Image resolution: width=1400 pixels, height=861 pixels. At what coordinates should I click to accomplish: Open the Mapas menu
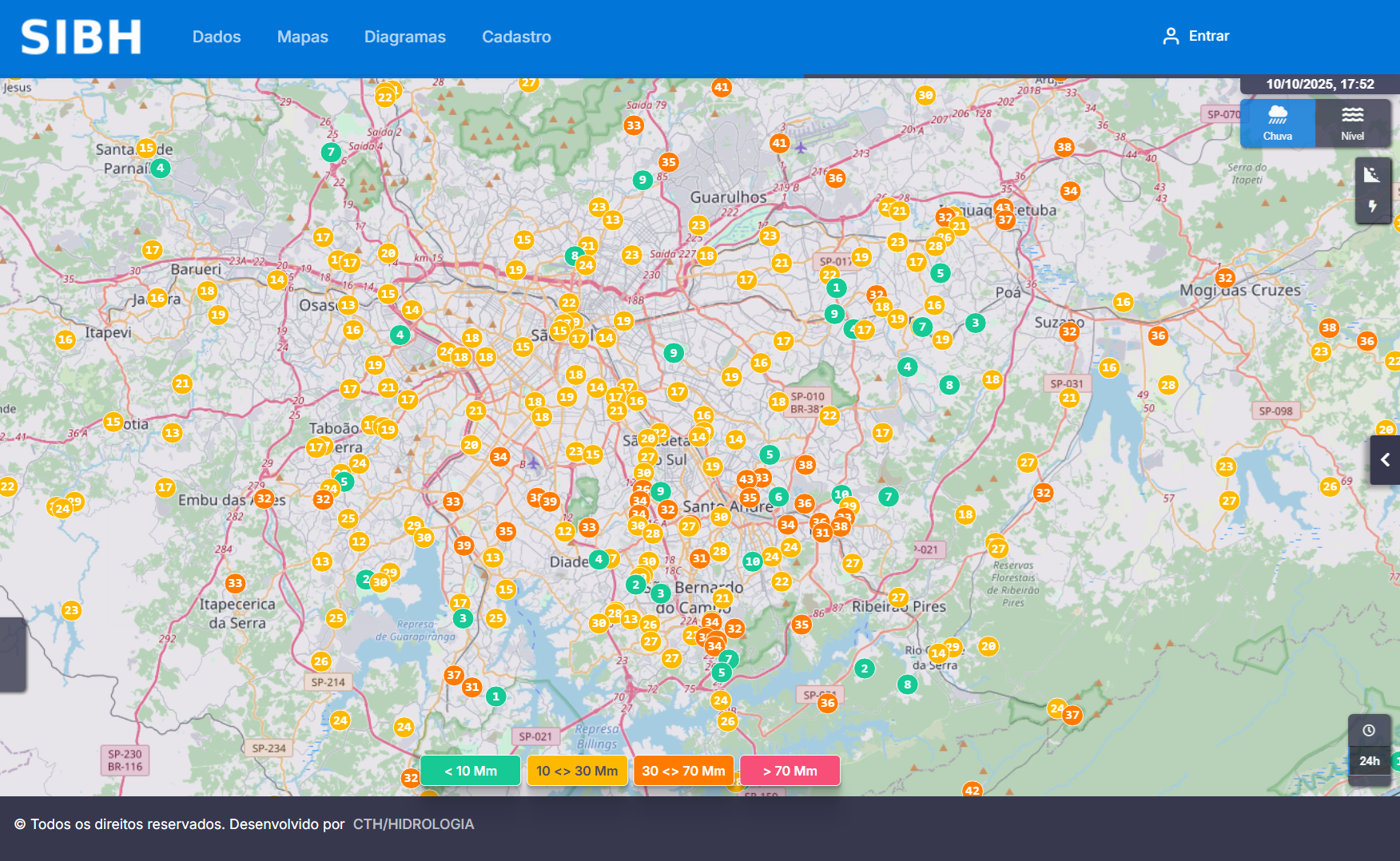(x=302, y=37)
